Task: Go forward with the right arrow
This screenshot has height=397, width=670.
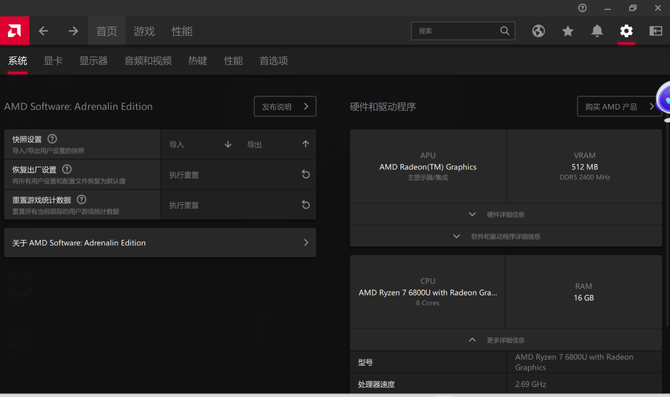Action: [x=73, y=31]
